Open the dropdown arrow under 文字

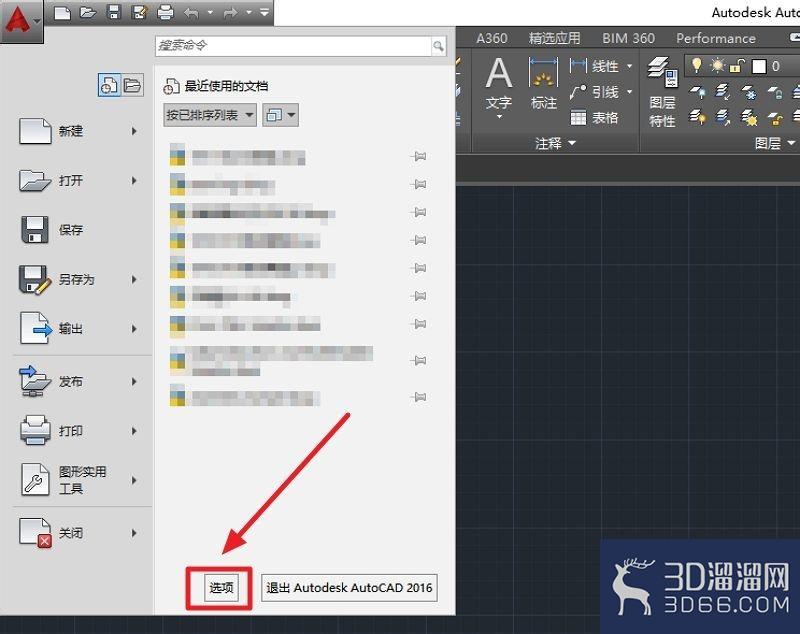(x=499, y=117)
